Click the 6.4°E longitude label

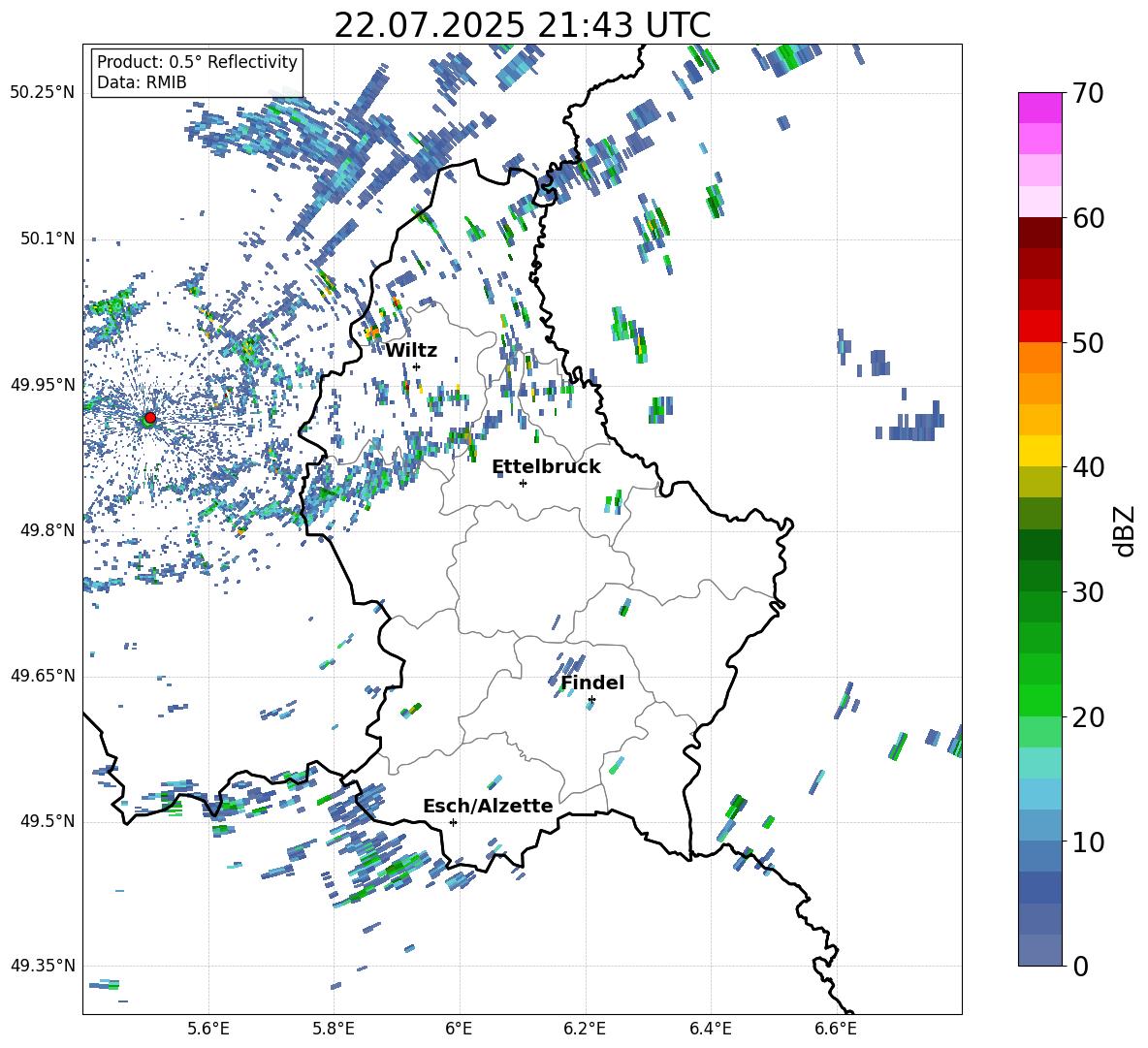pyautogui.click(x=710, y=1029)
